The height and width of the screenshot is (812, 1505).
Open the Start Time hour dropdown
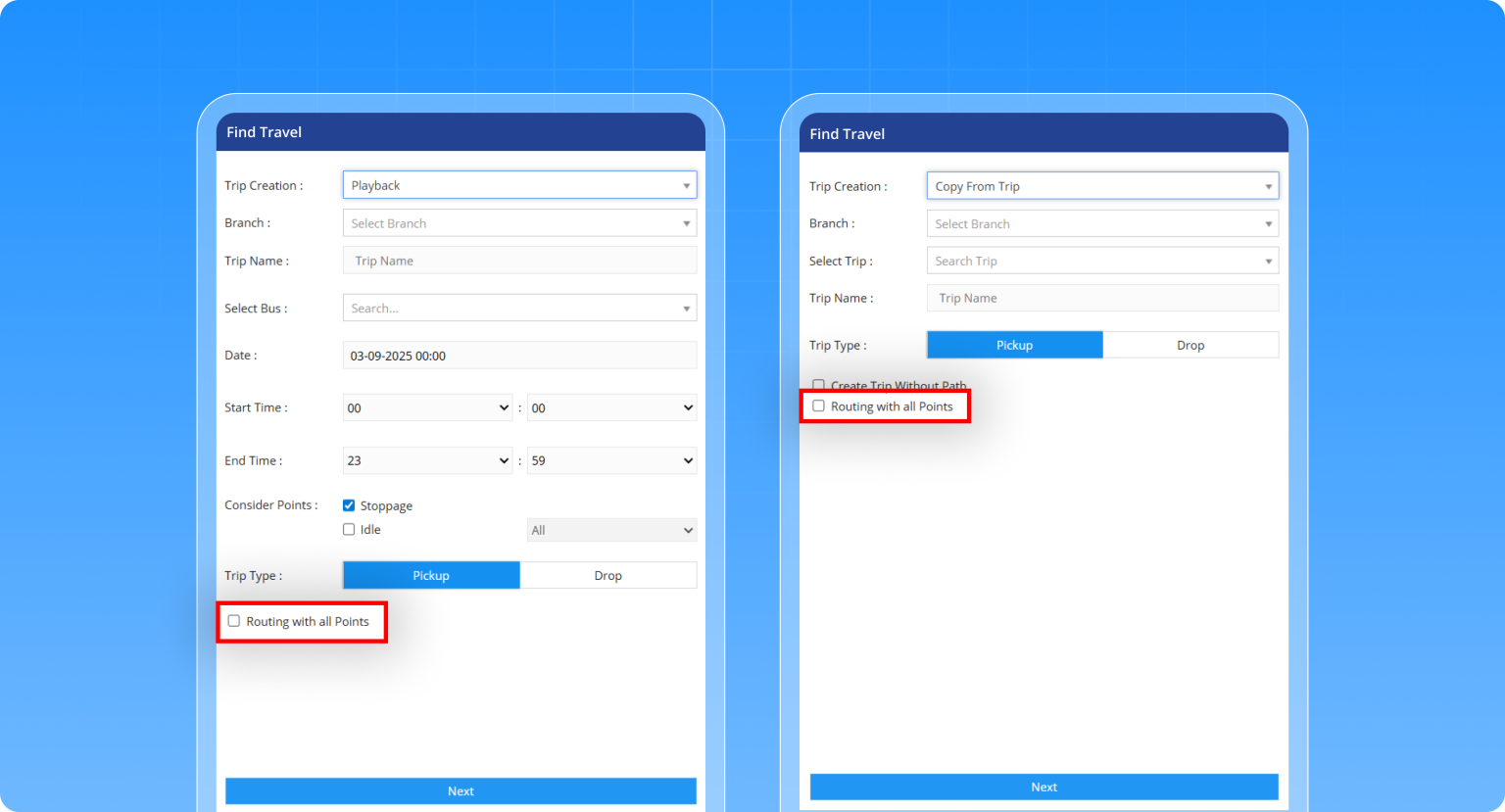click(x=427, y=408)
